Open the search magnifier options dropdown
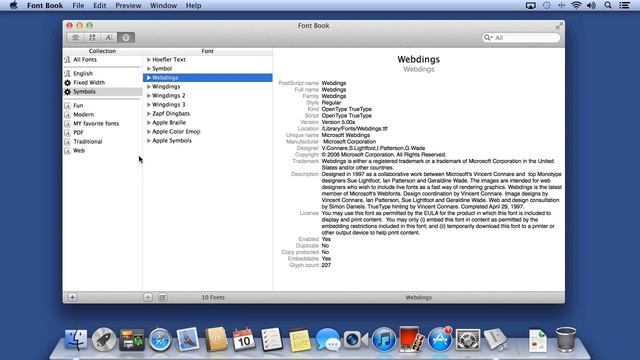640x360 pixels. [488, 38]
